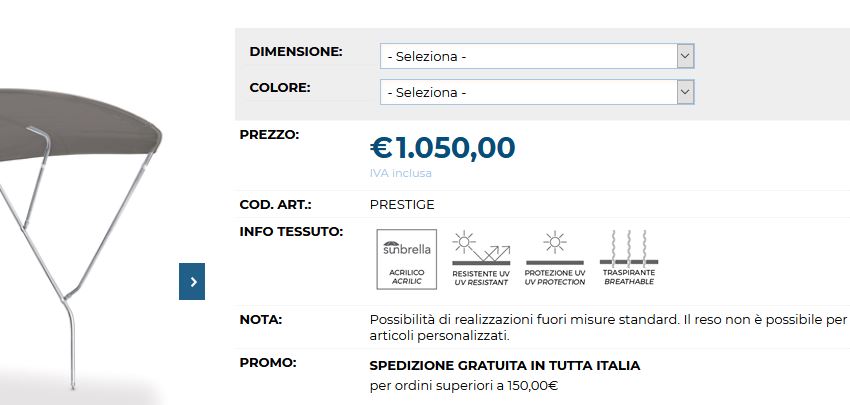The height and width of the screenshot is (405, 850).
Task: Click the Spedizione gratuita in tutta Italia text
Action: (505, 366)
